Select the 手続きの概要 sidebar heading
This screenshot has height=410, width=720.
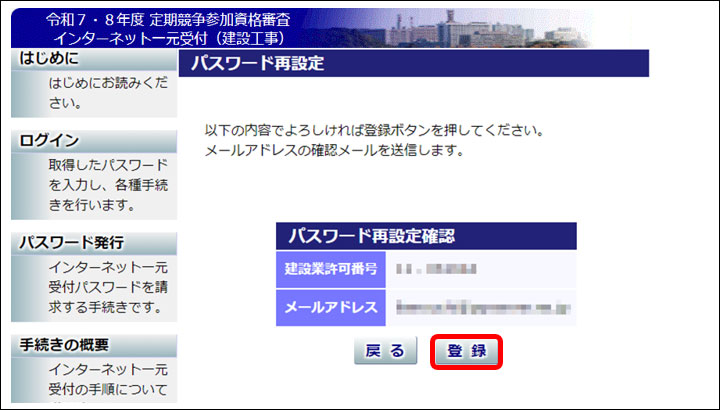pos(65,345)
